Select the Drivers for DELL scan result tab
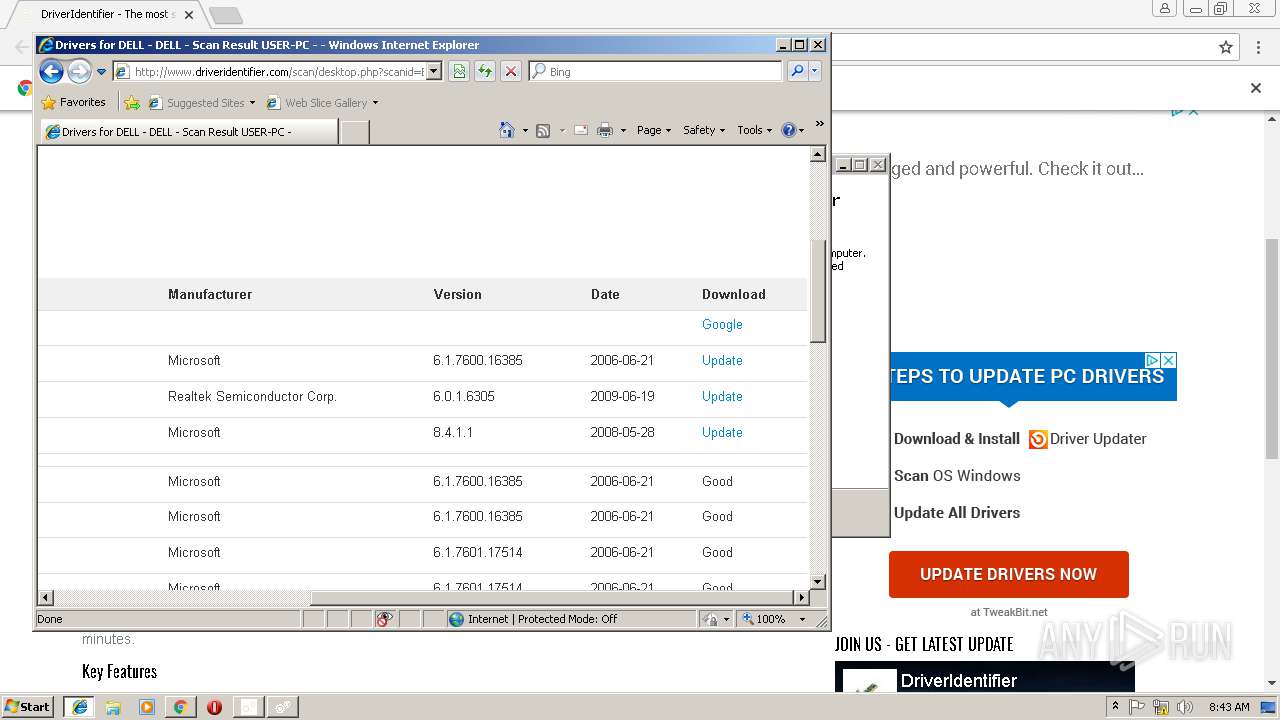 coord(189,132)
